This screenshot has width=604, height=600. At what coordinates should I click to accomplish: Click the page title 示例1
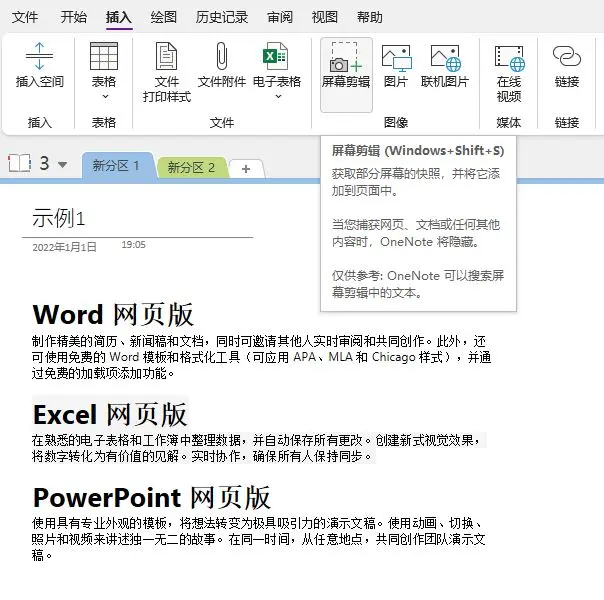58,218
